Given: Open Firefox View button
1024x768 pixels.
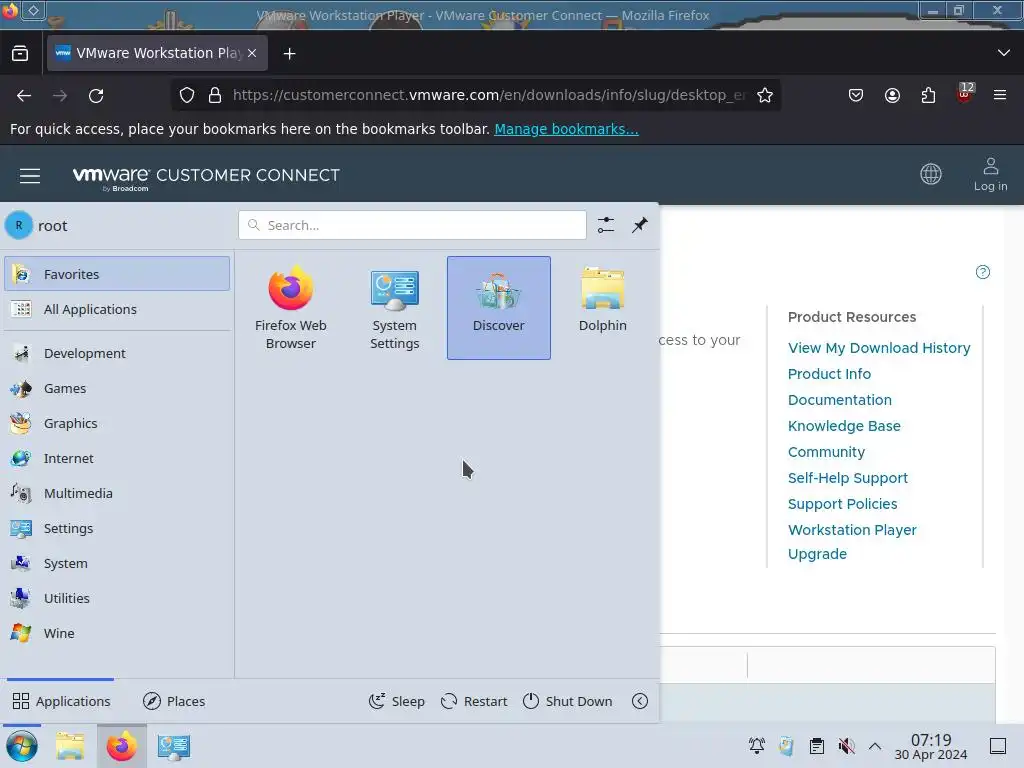Looking at the screenshot, I should pos(20,54).
